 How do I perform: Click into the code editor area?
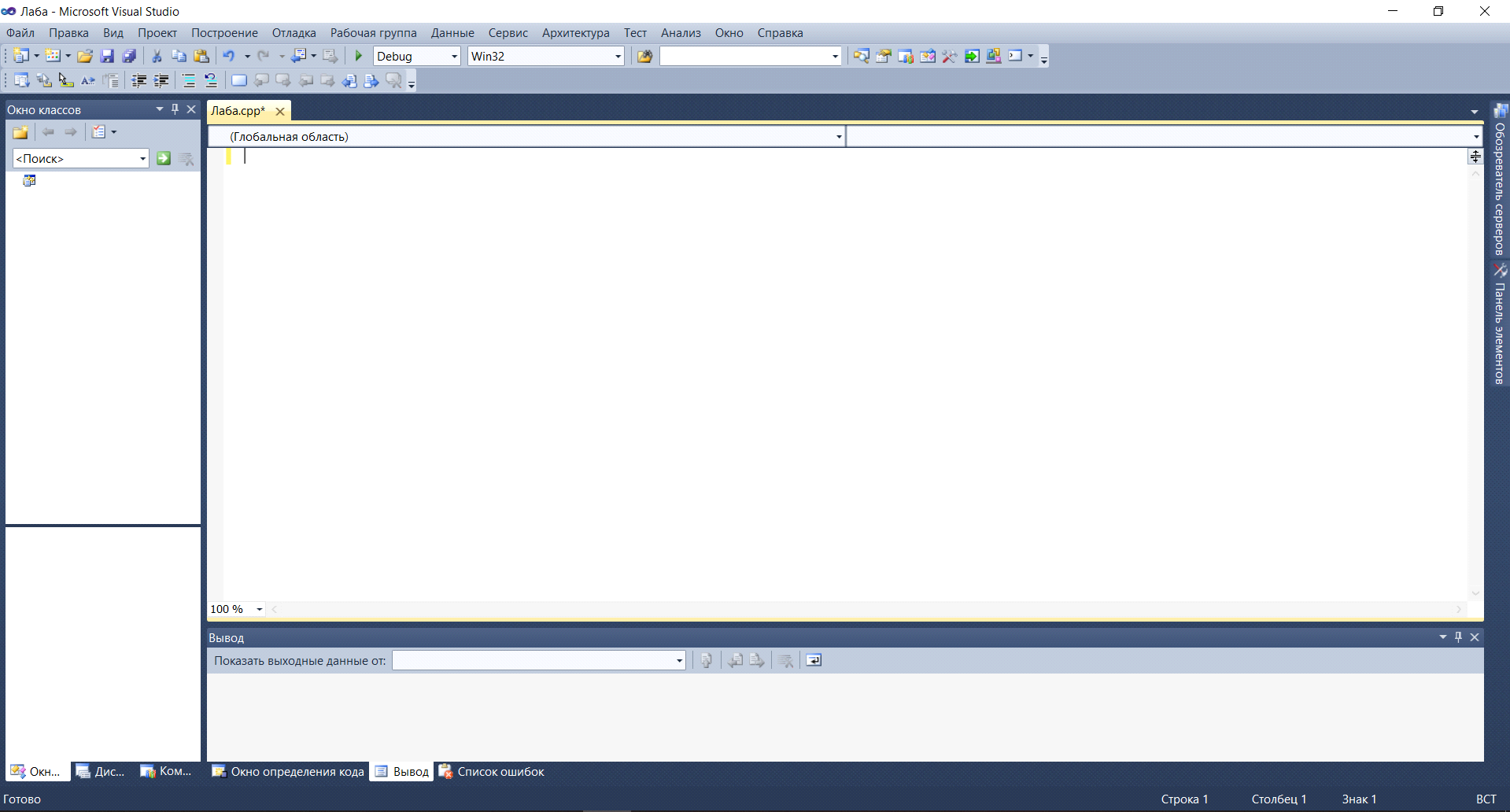[845, 375]
